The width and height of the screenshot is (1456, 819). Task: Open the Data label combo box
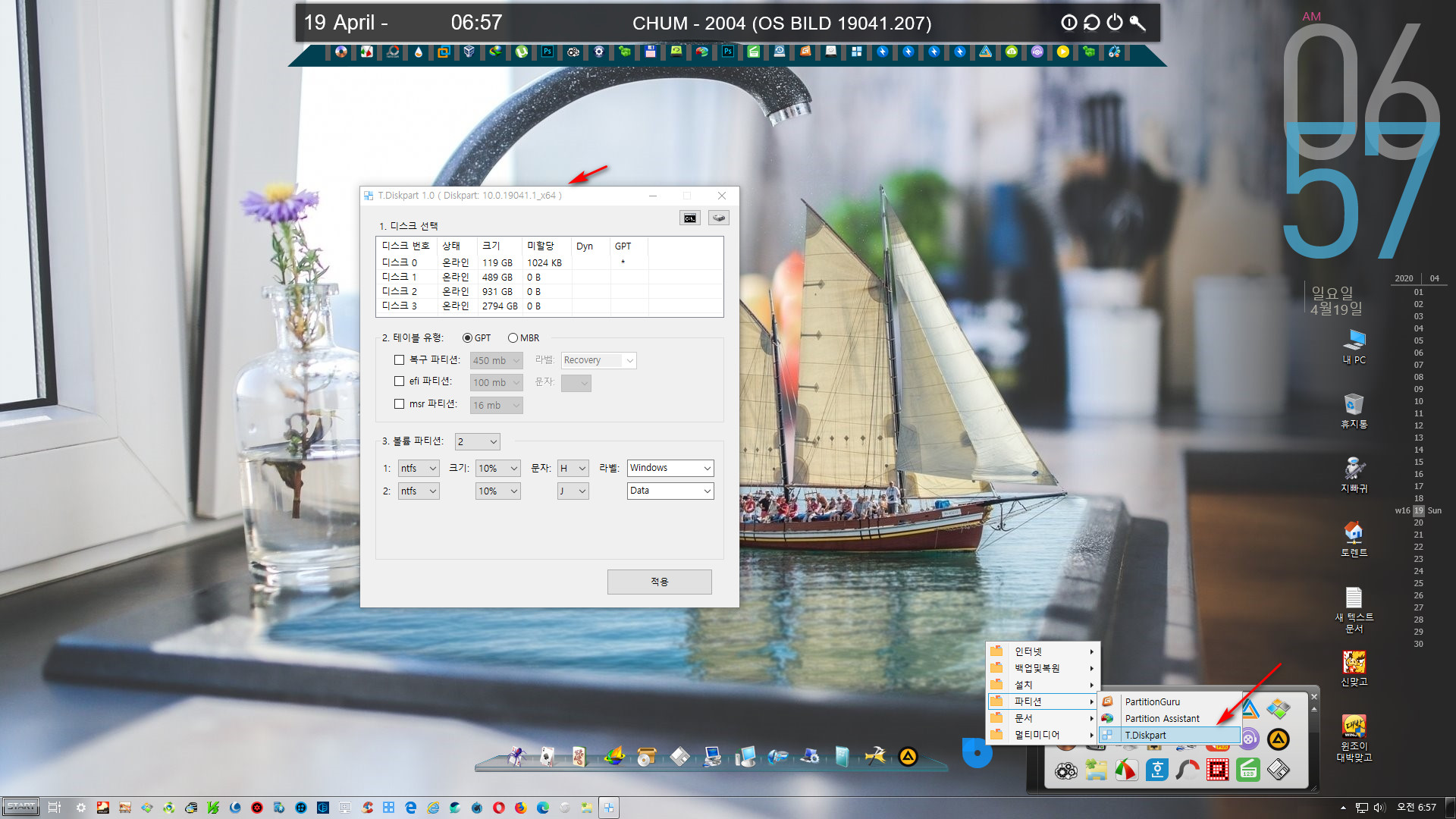(x=670, y=491)
